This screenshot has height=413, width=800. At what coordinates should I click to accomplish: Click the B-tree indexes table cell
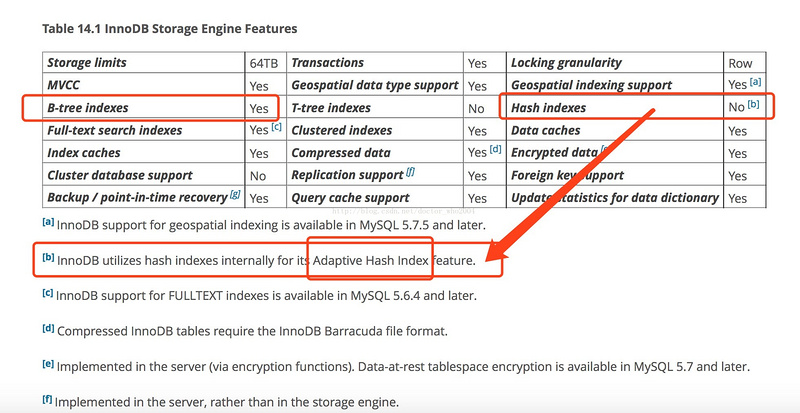pyautogui.click(x=88, y=108)
